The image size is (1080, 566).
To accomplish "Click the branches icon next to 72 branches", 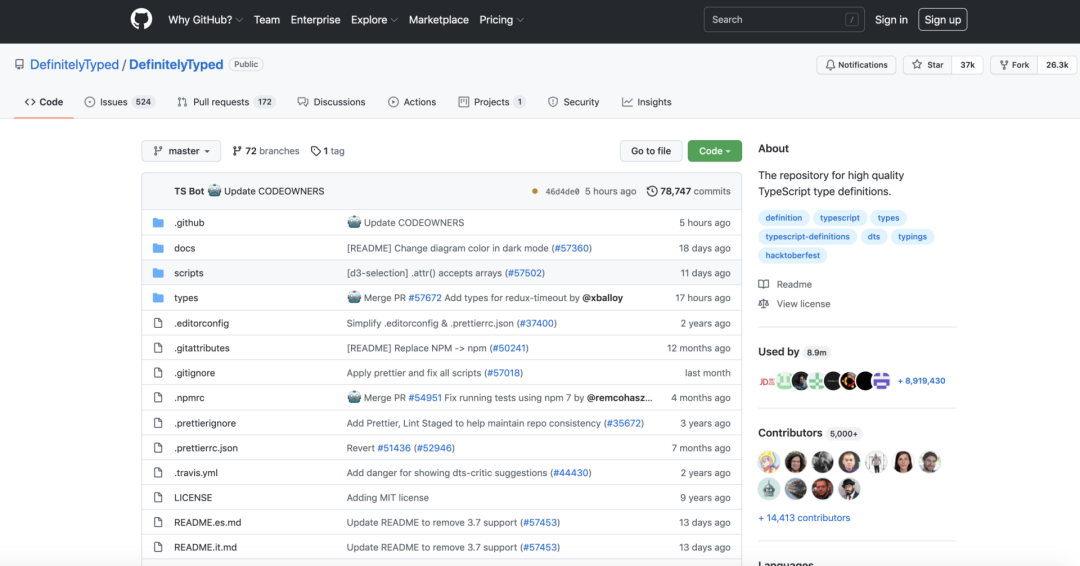I will pyautogui.click(x=237, y=151).
